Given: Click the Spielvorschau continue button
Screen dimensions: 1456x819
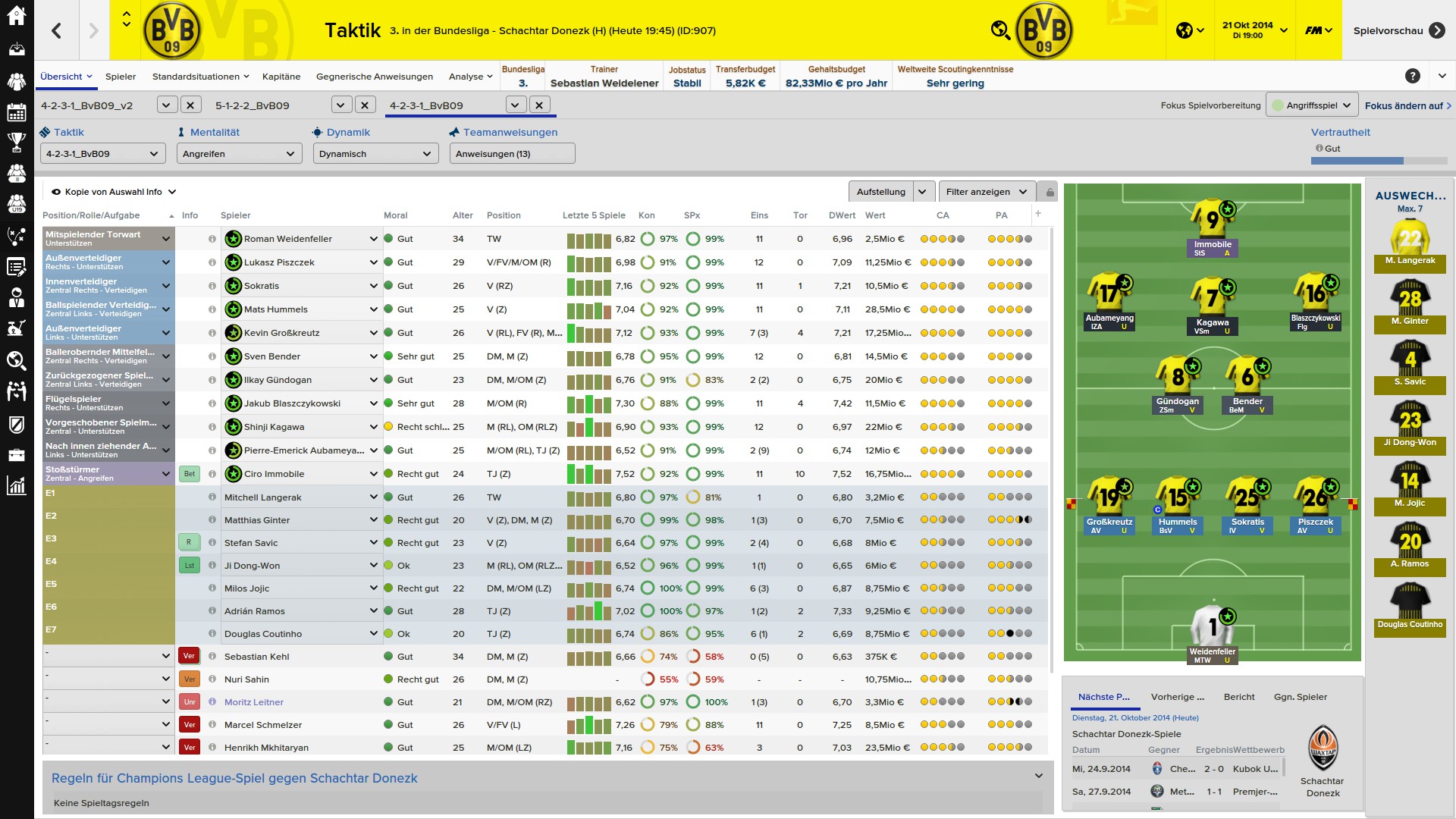Looking at the screenshot, I should point(1399,30).
